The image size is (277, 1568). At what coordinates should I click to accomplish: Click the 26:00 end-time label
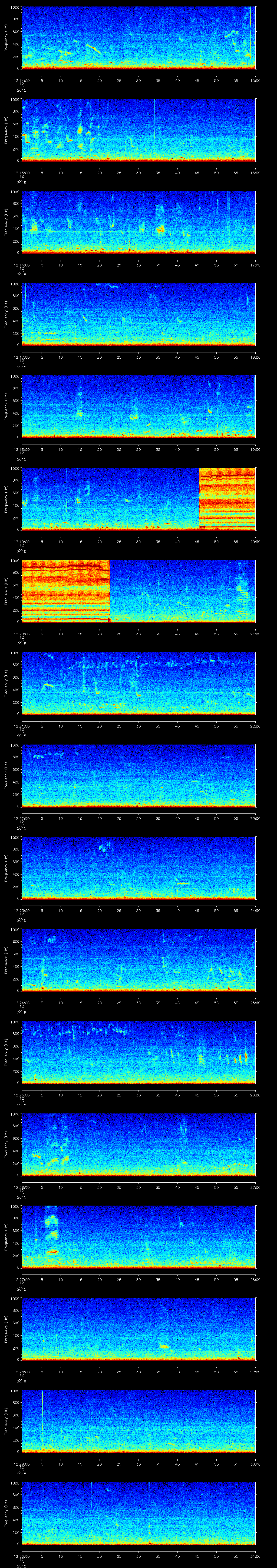point(256,1095)
